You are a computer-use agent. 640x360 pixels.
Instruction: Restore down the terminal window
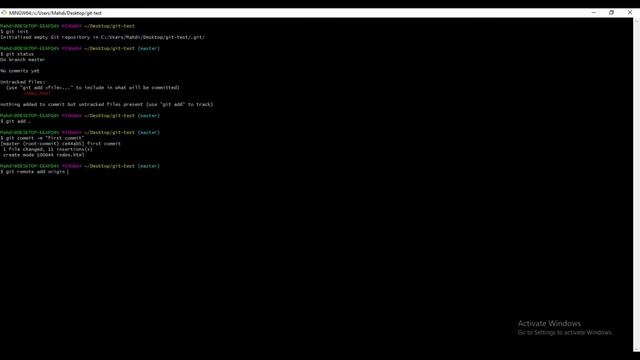(x=611, y=13)
